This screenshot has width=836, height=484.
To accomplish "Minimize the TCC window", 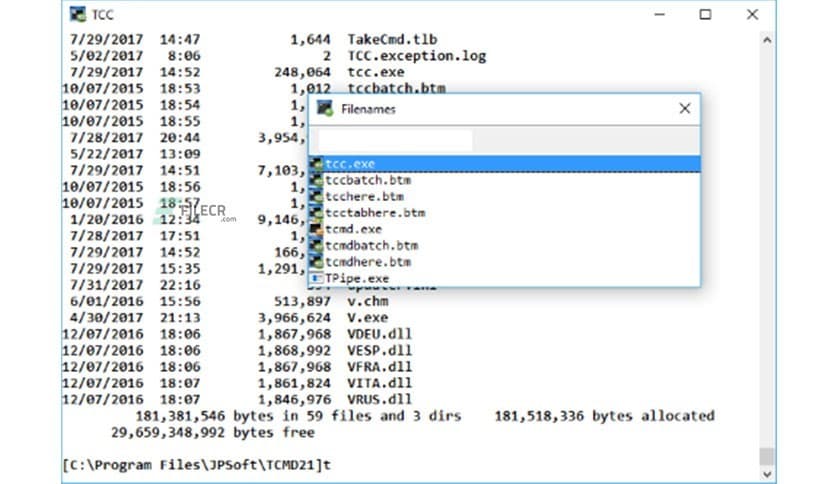I will click(660, 14).
